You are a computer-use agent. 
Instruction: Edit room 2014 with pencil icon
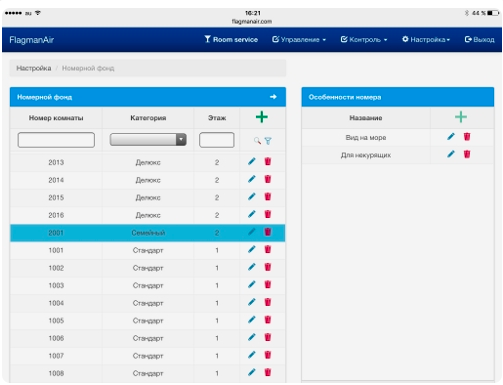252,179
